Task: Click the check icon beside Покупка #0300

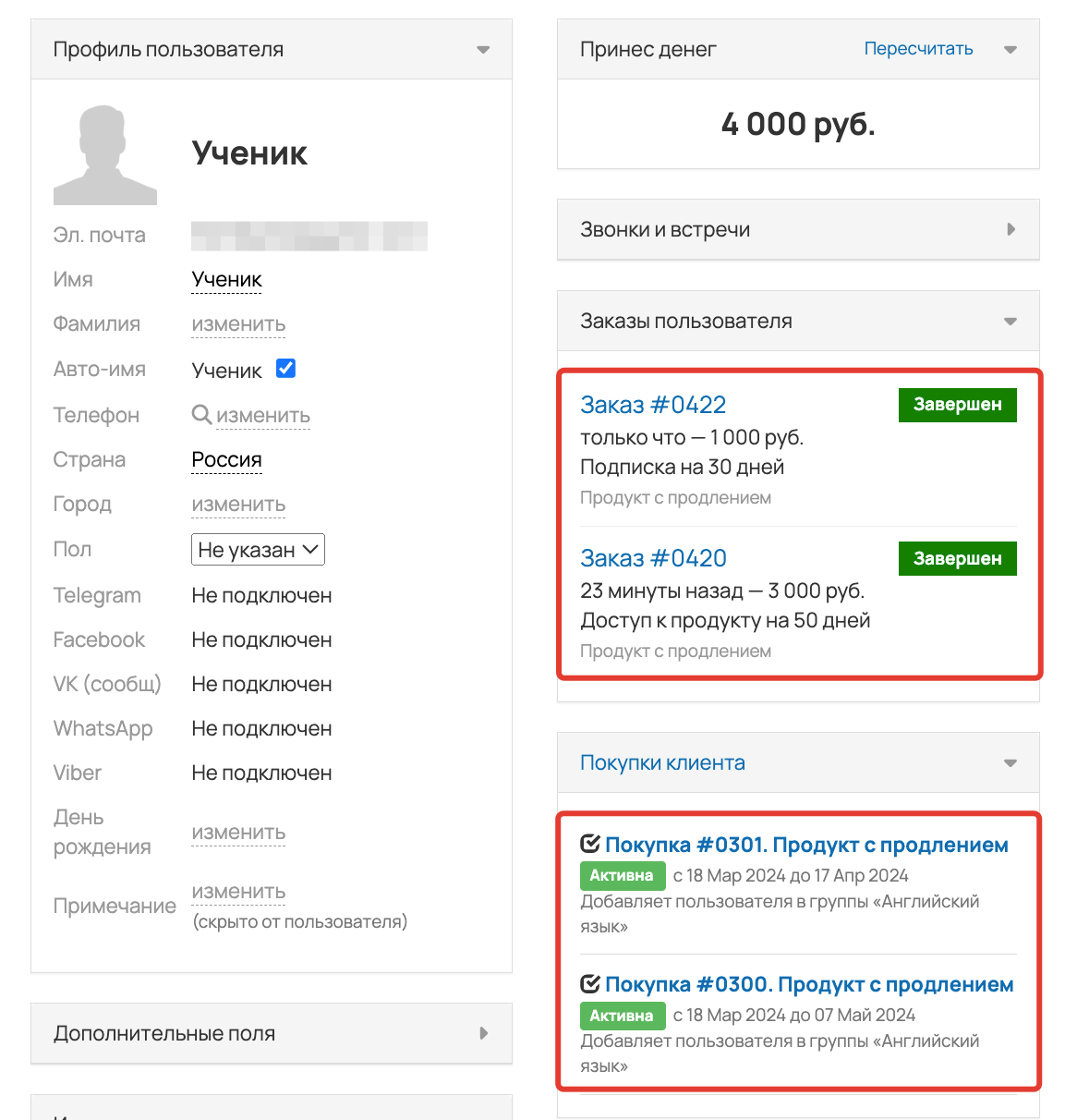Action: 590,983
